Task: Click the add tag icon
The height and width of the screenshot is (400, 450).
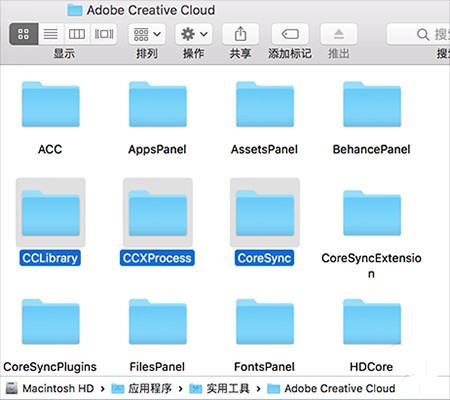Action: coord(290,34)
